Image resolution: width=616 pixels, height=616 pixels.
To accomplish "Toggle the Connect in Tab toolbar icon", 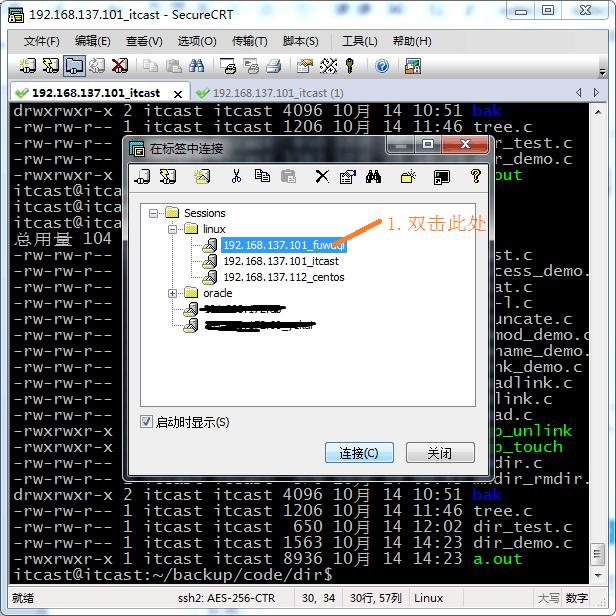I will [74, 66].
